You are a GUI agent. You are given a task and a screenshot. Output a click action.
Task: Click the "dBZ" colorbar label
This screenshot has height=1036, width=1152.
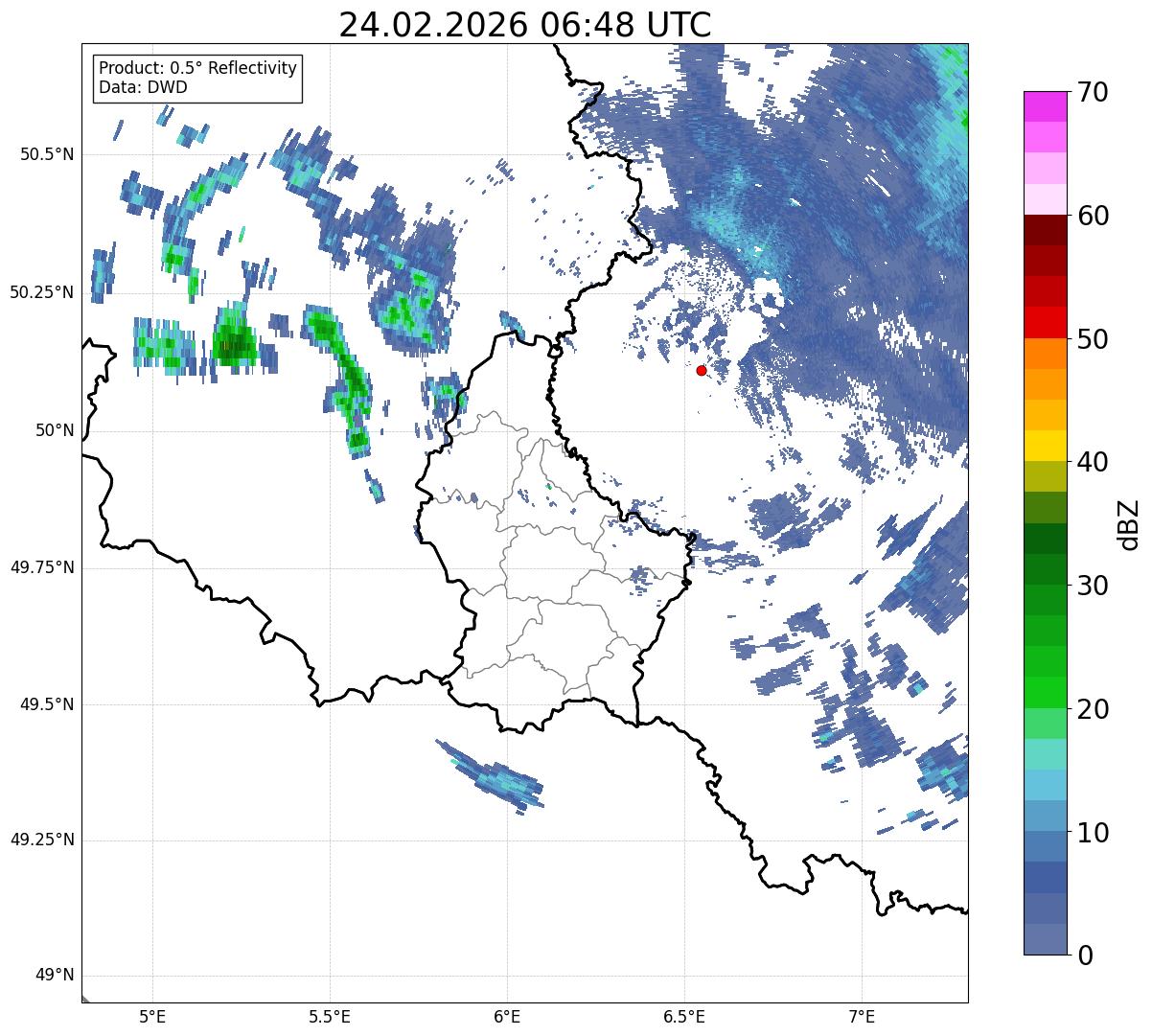[x=1129, y=523]
